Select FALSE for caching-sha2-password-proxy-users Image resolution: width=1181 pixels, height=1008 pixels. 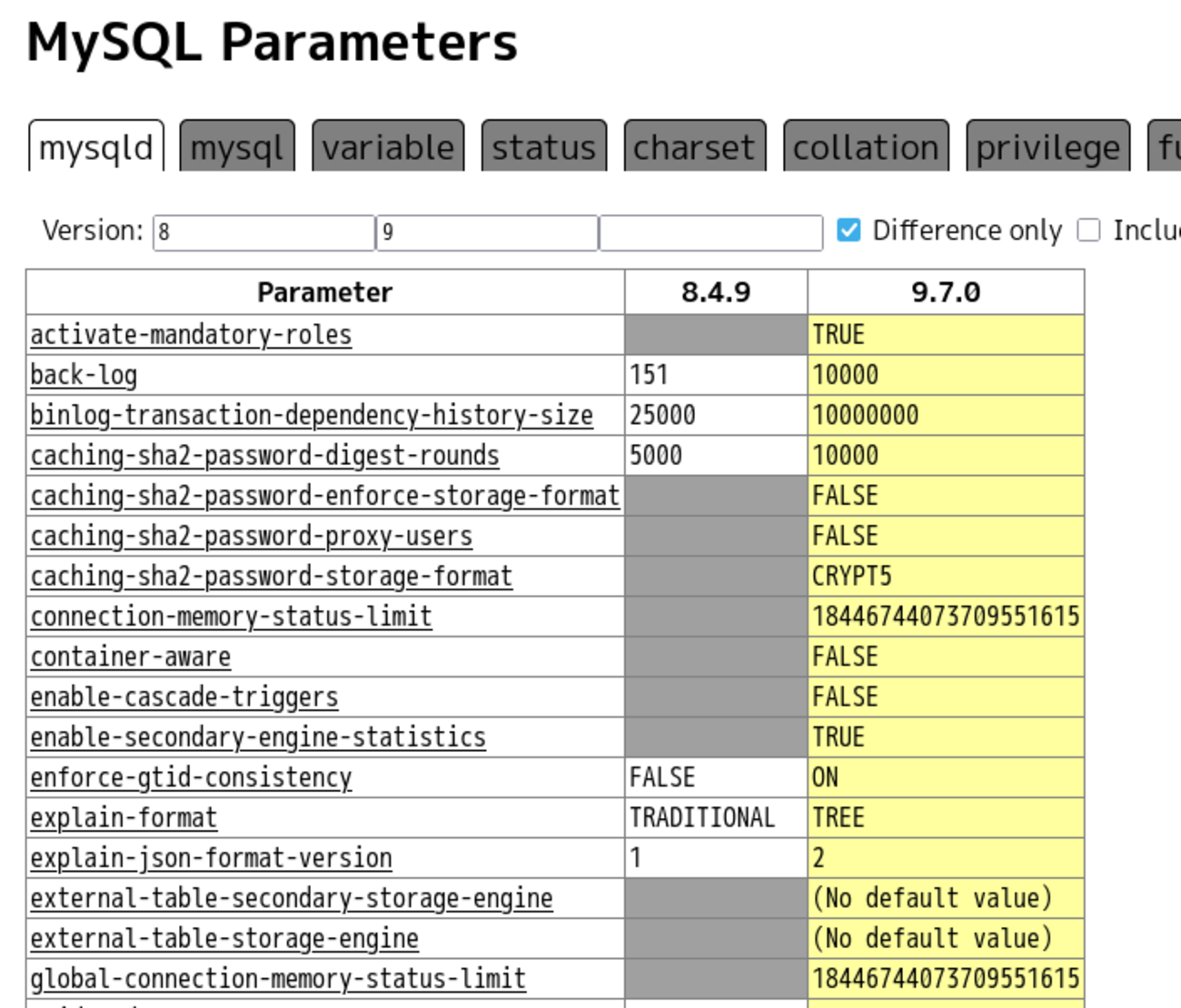coord(846,536)
